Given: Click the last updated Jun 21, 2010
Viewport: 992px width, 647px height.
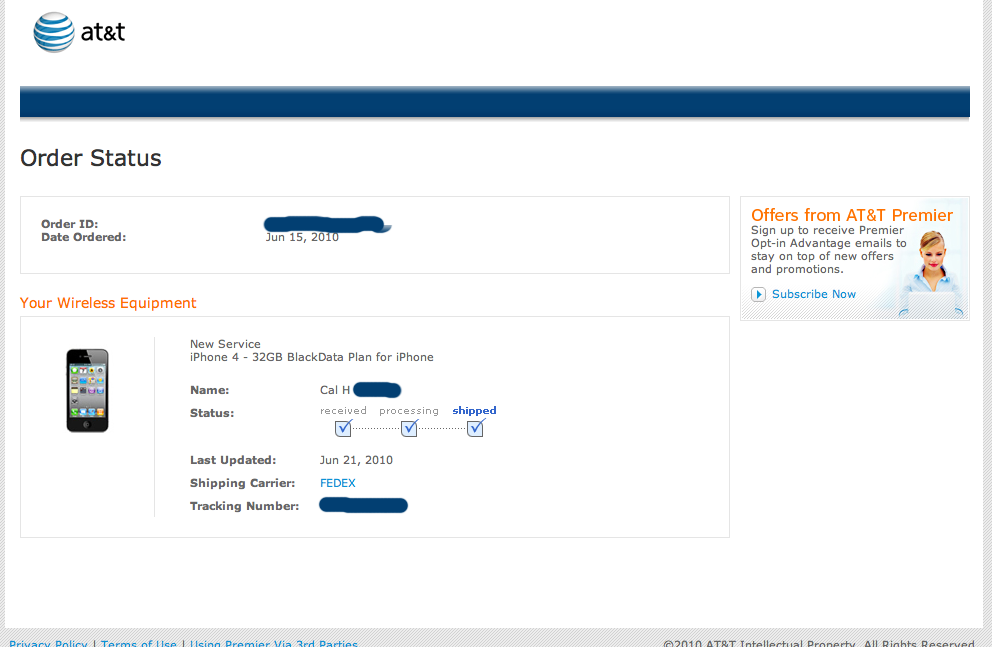Looking at the screenshot, I should pyautogui.click(x=356, y=460).
